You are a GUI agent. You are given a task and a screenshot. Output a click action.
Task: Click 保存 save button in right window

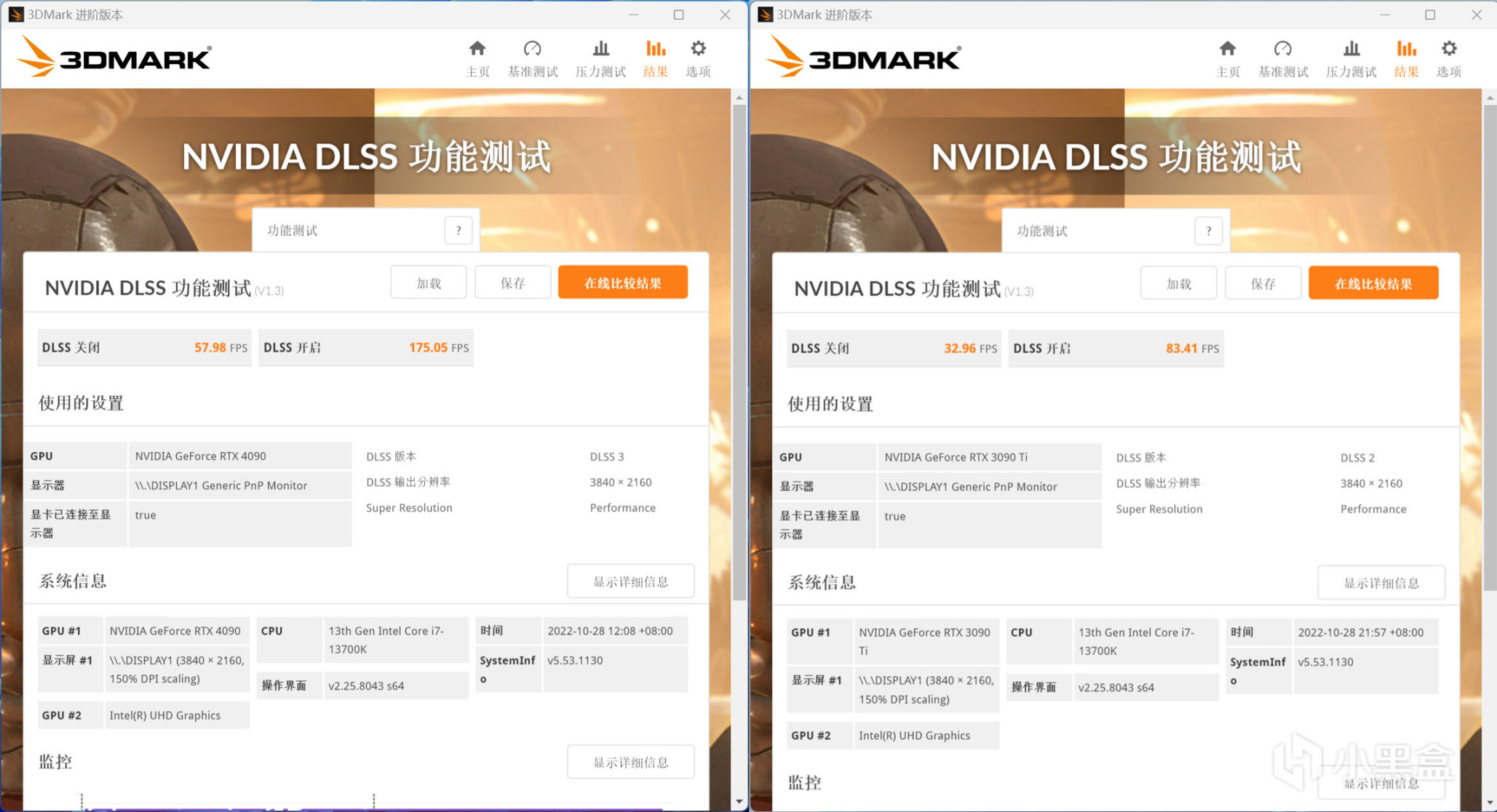(1263, 284)
